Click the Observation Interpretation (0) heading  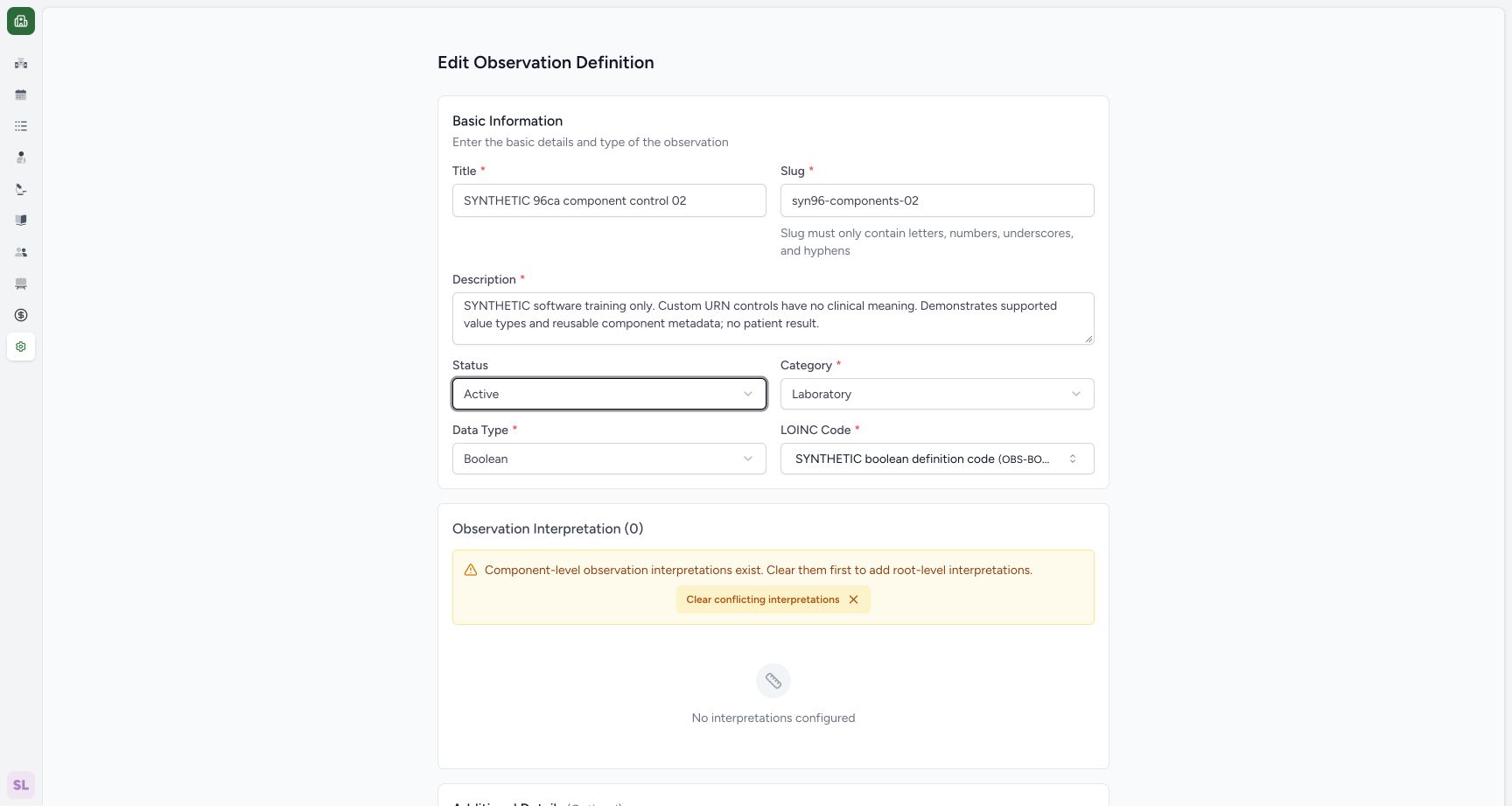pos(548,529)
